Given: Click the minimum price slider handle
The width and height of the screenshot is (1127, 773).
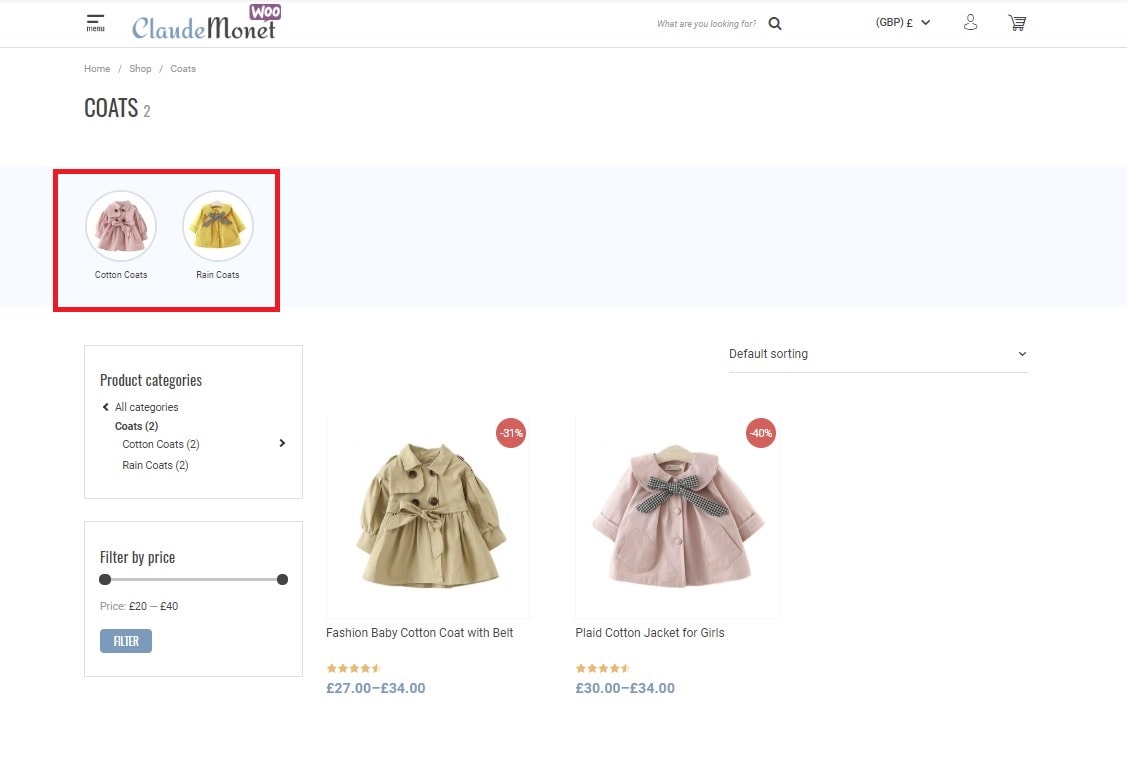Looking at the screenshot, I should 105,579.
